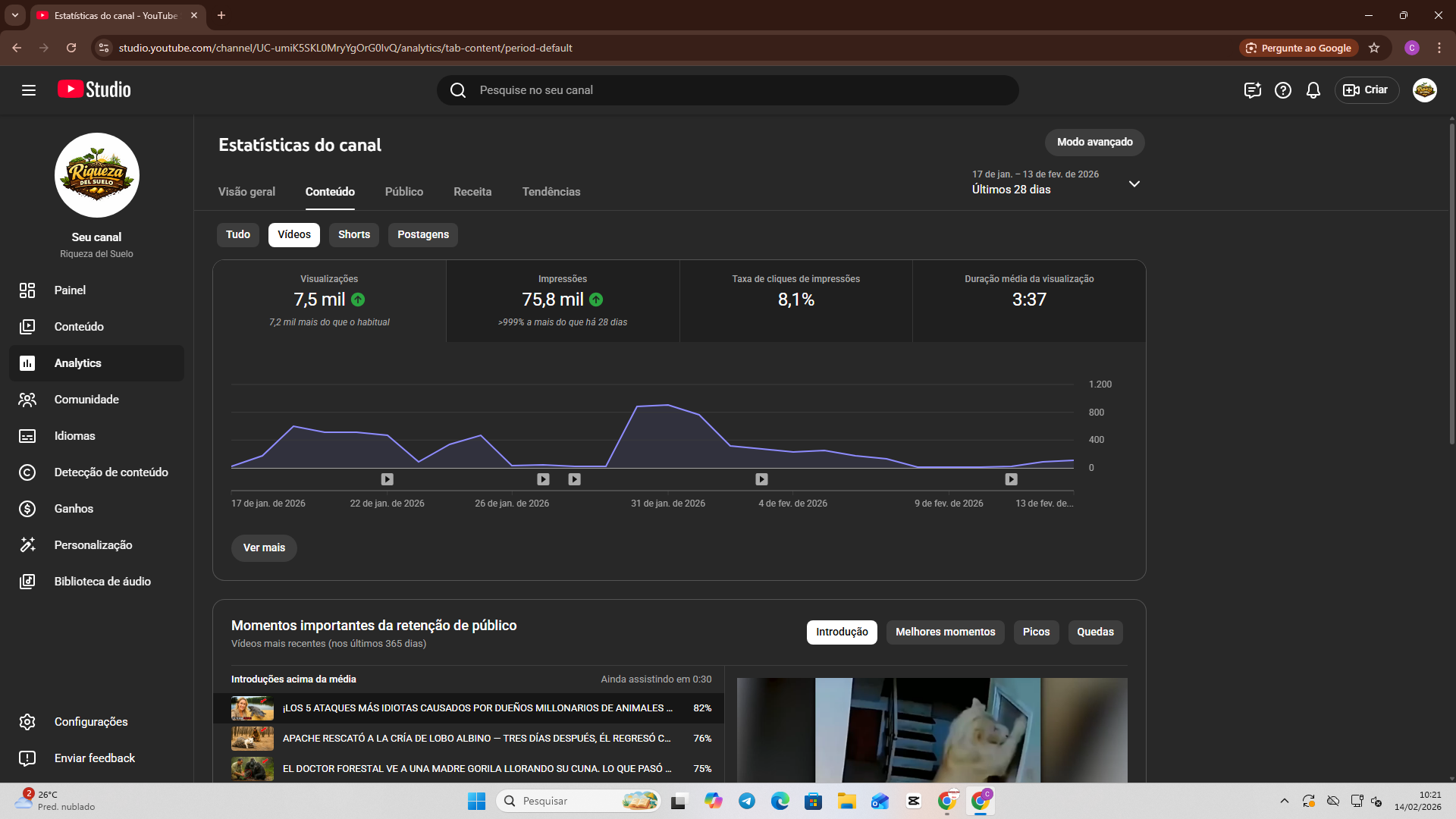This screenshot has height=819, width=1456.
Task: Click the notifications bell icon
Action: click(1313, 90)
